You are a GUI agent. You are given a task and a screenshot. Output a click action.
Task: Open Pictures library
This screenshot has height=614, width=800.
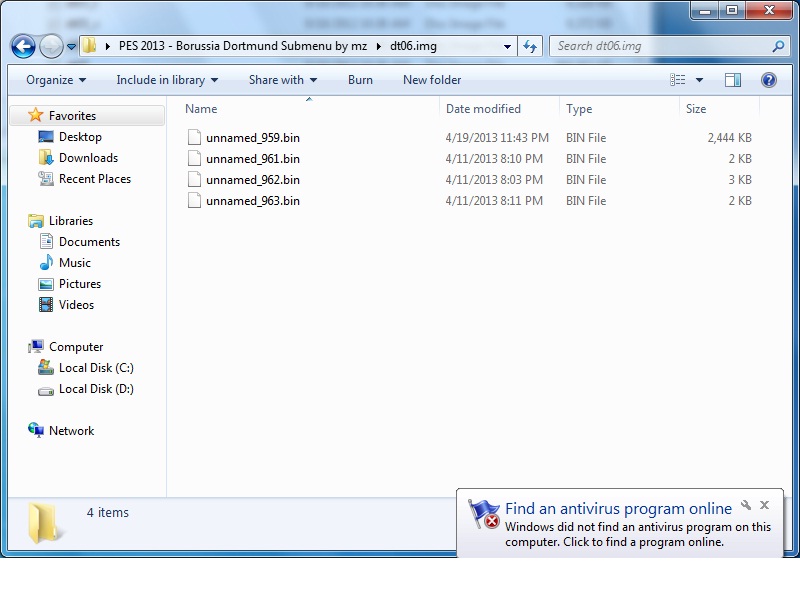click(x=80, y=283)
